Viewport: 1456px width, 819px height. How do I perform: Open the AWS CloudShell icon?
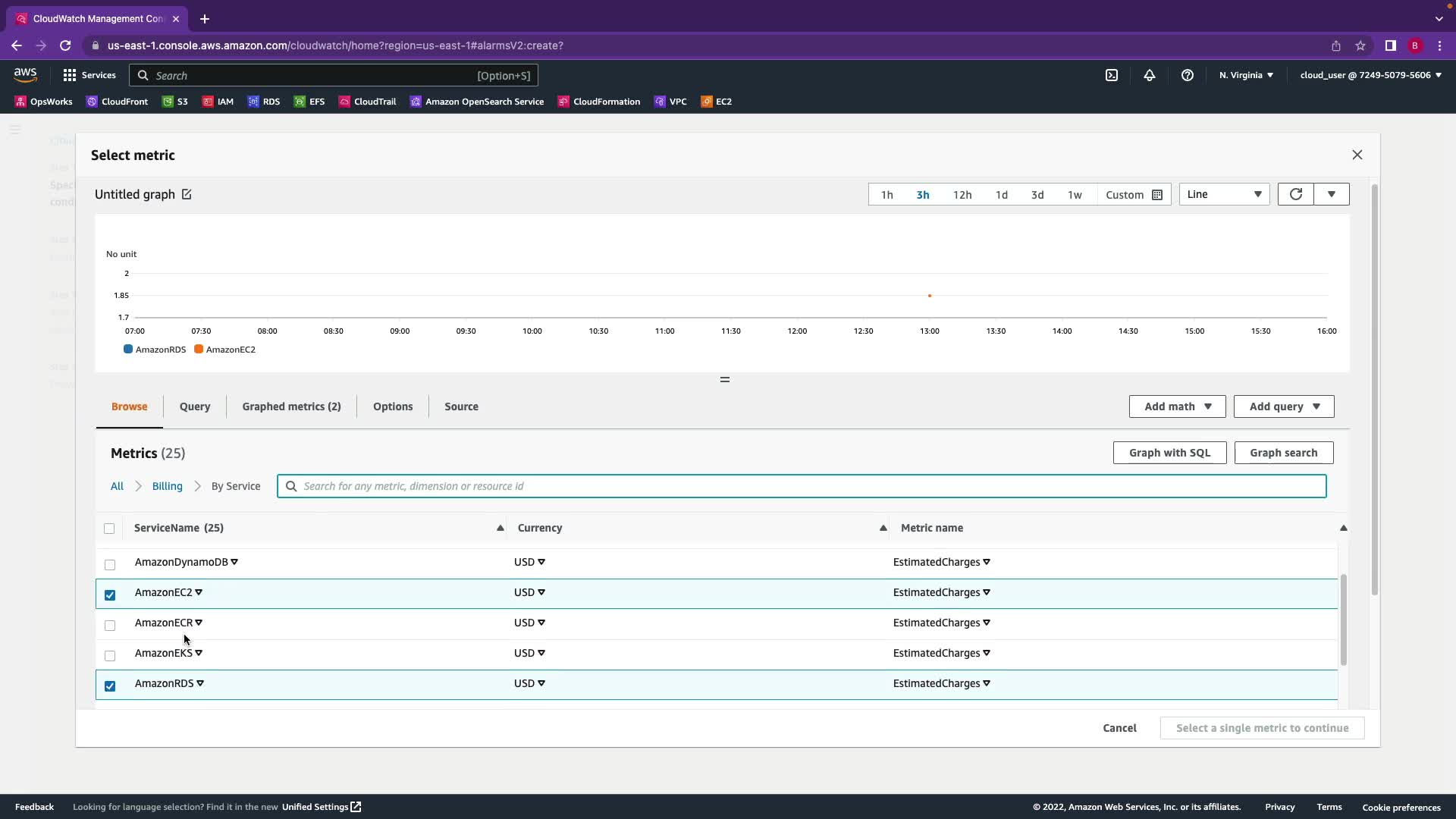[x=1111, y=75]
